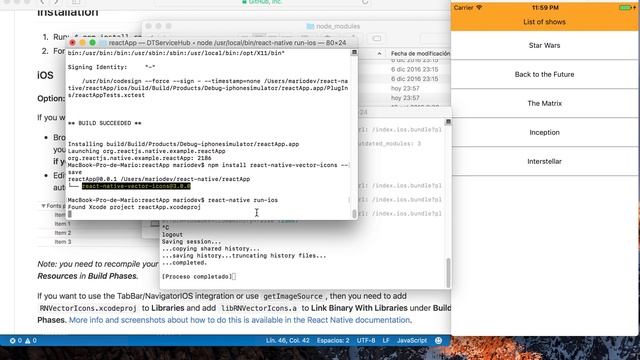
Task: Select Item 1 in the Fonts plist
Action: click(x=62, y=224)
